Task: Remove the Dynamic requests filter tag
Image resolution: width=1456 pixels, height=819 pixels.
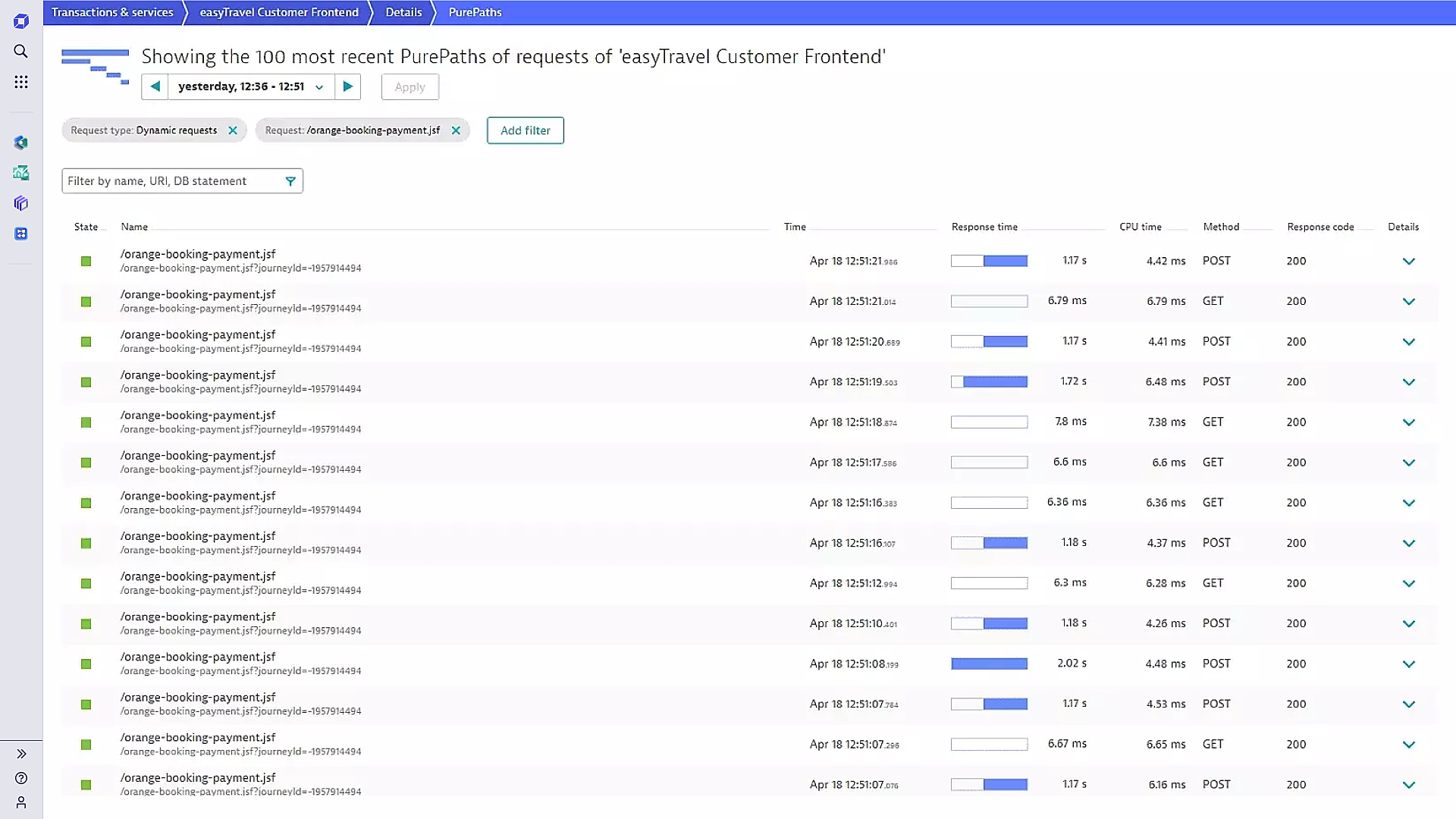Action: [232, 130]
